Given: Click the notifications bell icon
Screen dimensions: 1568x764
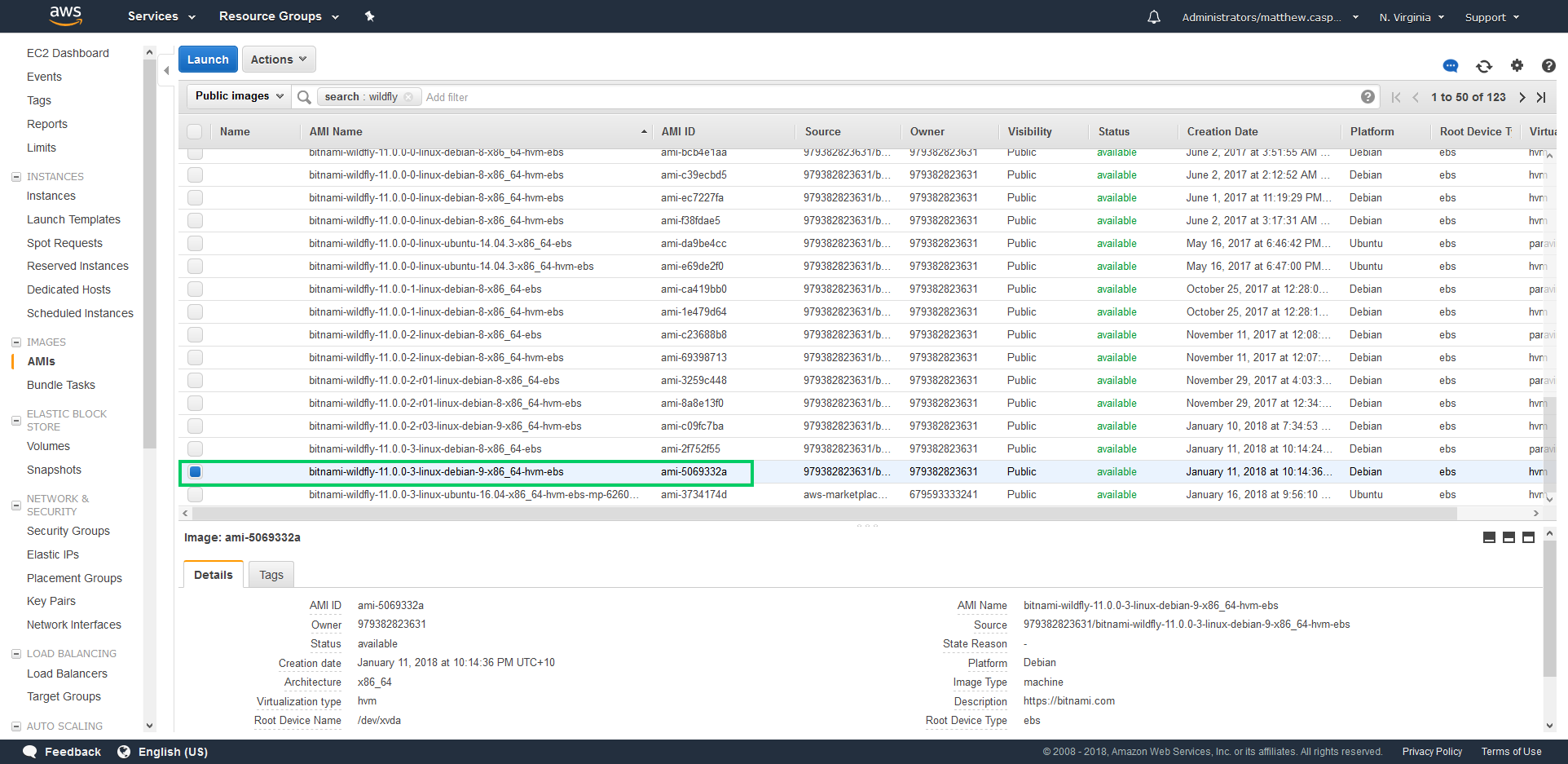Looking at the screenshot, I should pos(1153,17).
